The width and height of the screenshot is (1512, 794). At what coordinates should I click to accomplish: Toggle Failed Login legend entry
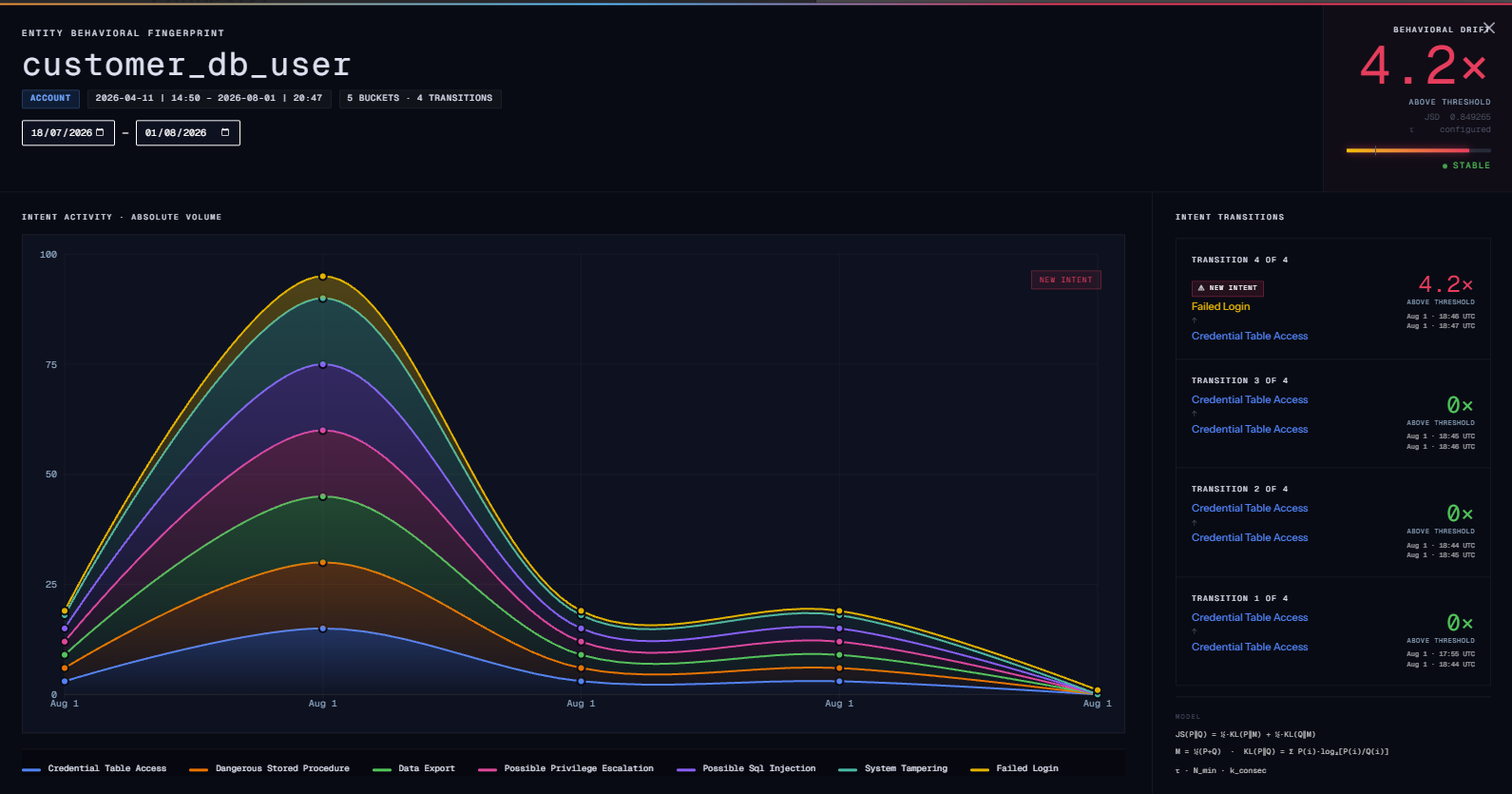click(1015, 768)
